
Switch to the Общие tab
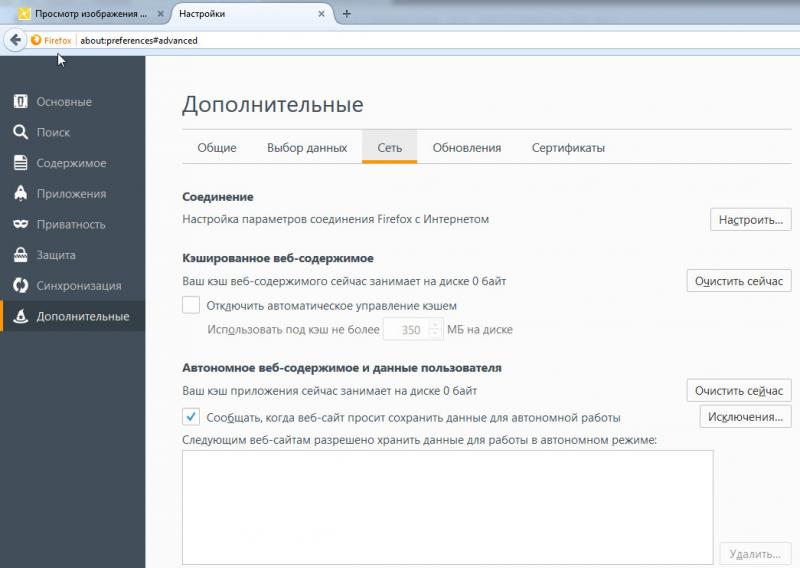click(x=217, y=147)
